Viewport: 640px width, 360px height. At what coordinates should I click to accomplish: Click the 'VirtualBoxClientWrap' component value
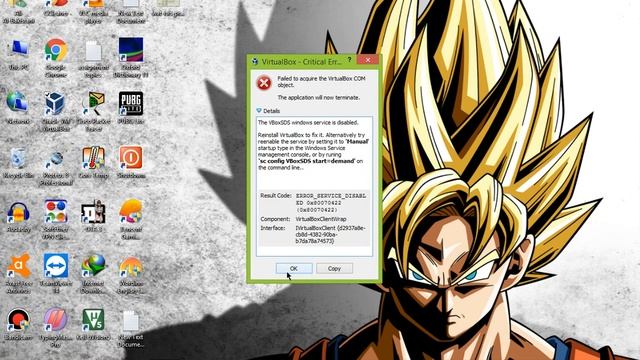[321, 219]
